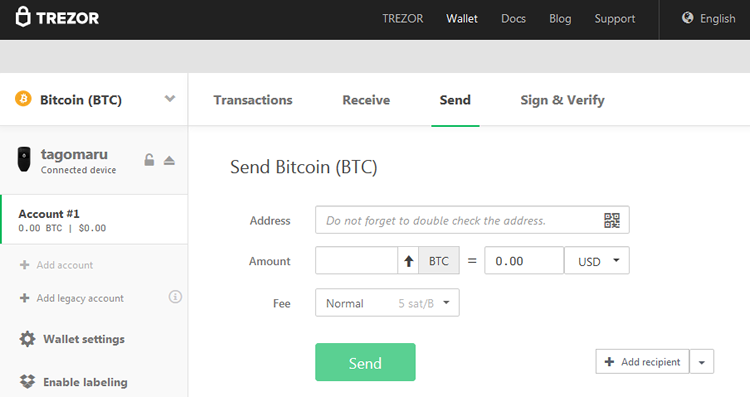Click the eject device icon next to tagomaru
The height and width of the screenshot is (397, 750).
point(169,160)
